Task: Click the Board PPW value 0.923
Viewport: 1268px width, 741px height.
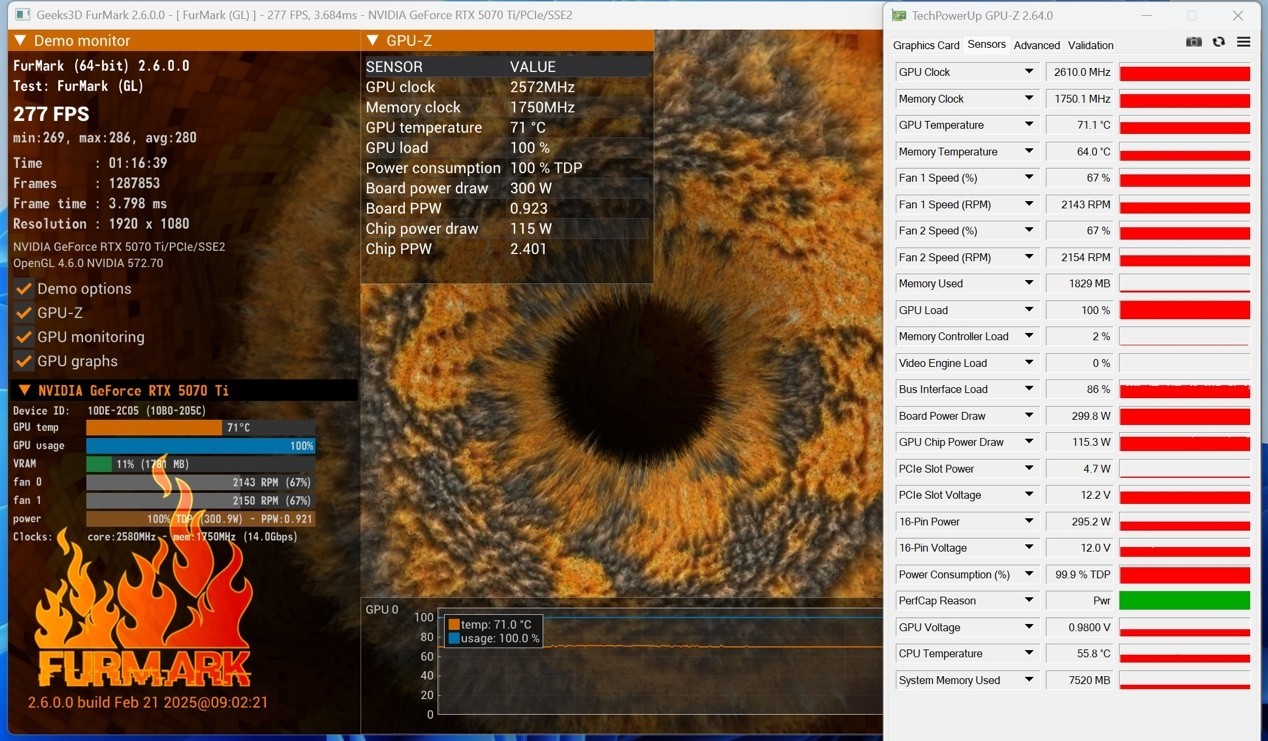Action: pos(529,208)
